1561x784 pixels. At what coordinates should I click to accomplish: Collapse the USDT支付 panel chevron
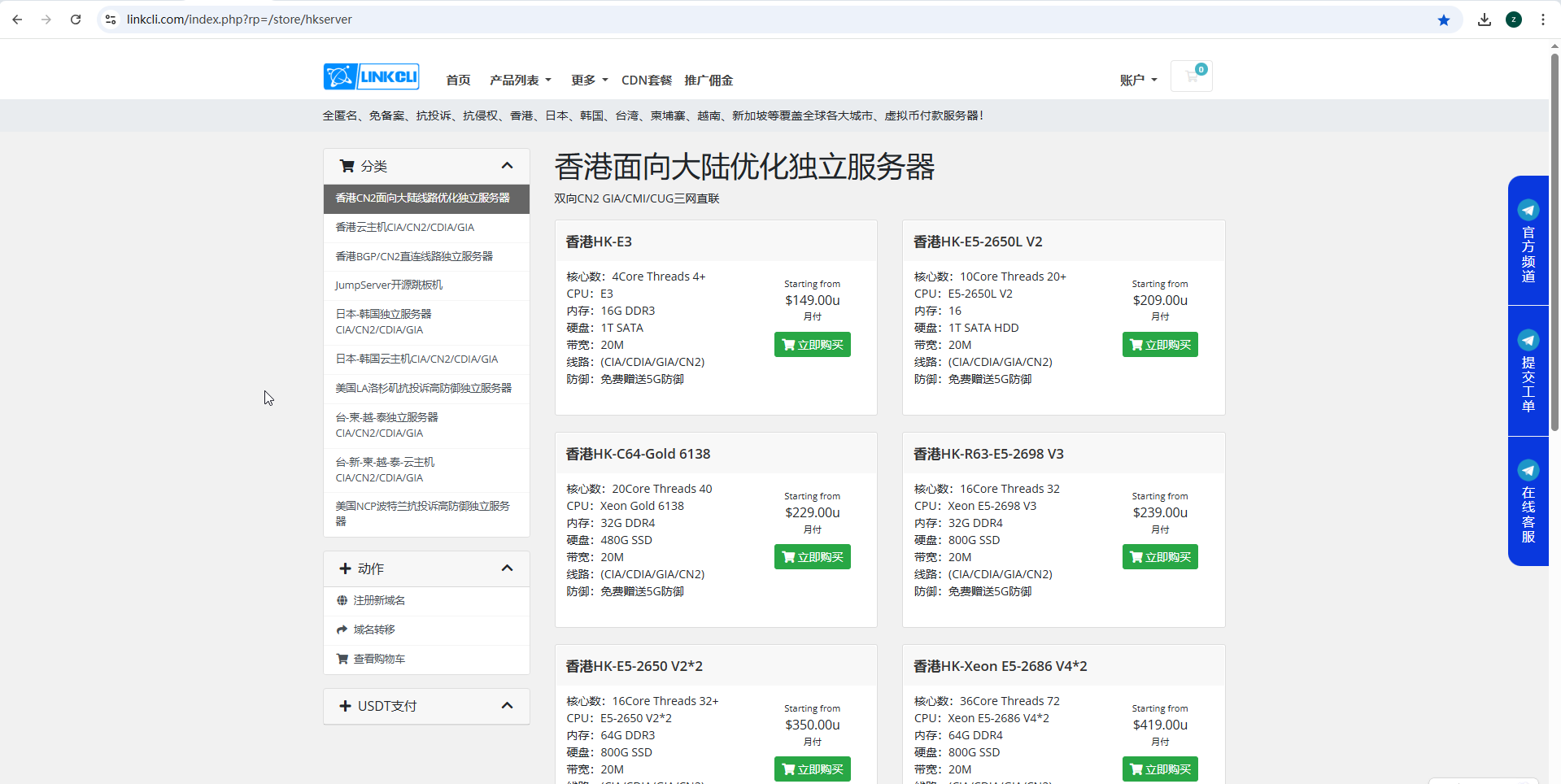coord(507,706)
